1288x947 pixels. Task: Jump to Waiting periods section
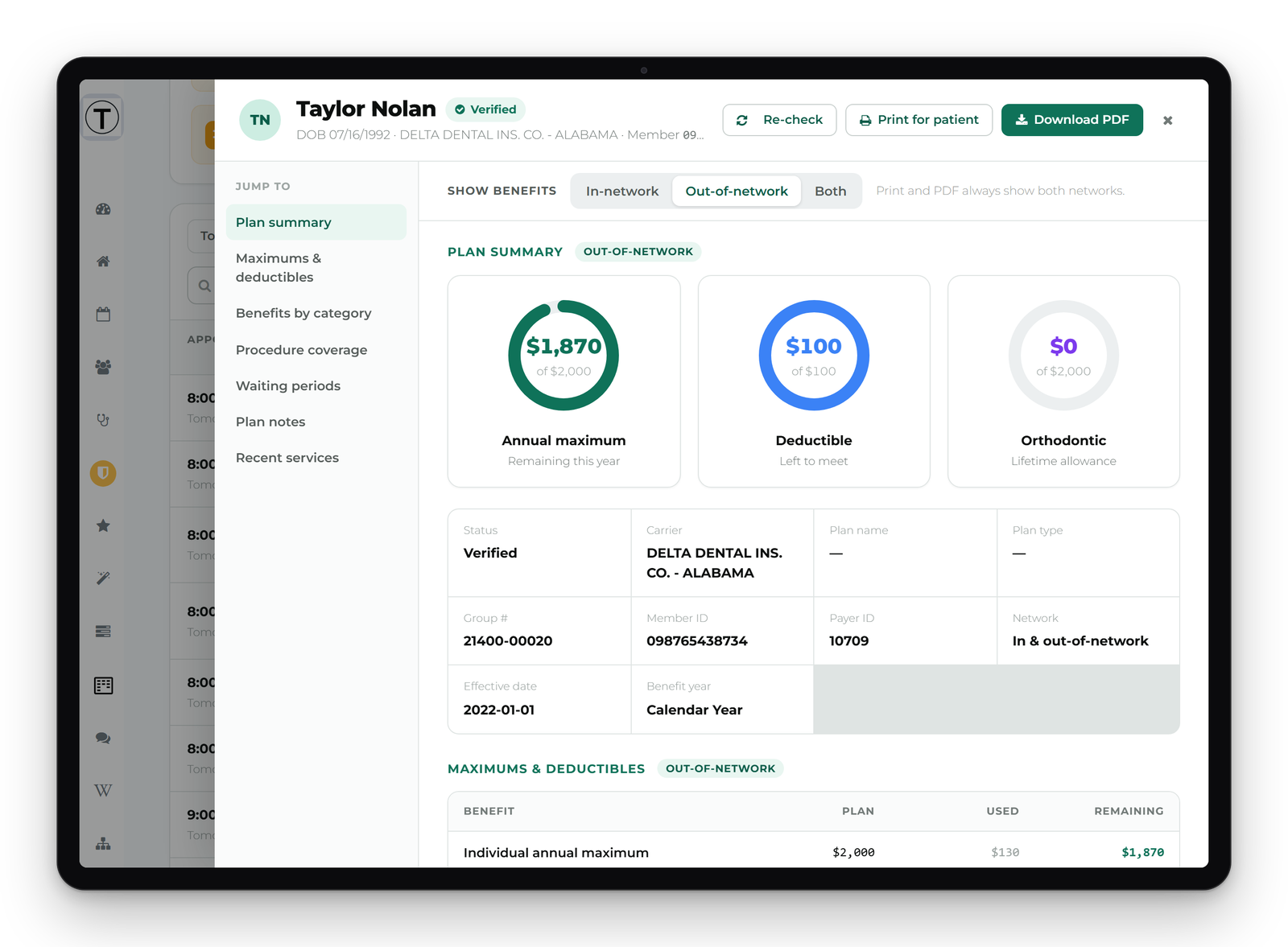tap(316, 386)
